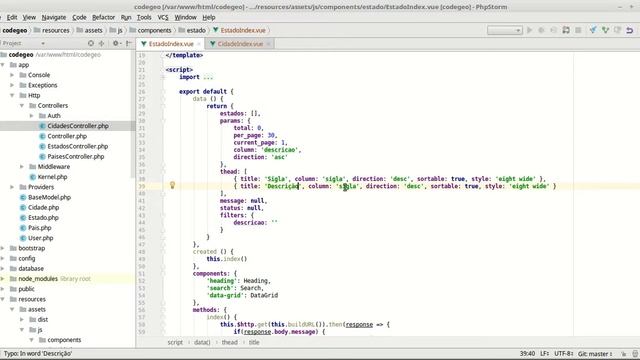Click assets in the navigation breadcrumb
The height and width of the screenshot is (360, 640).
coord(89,30)
